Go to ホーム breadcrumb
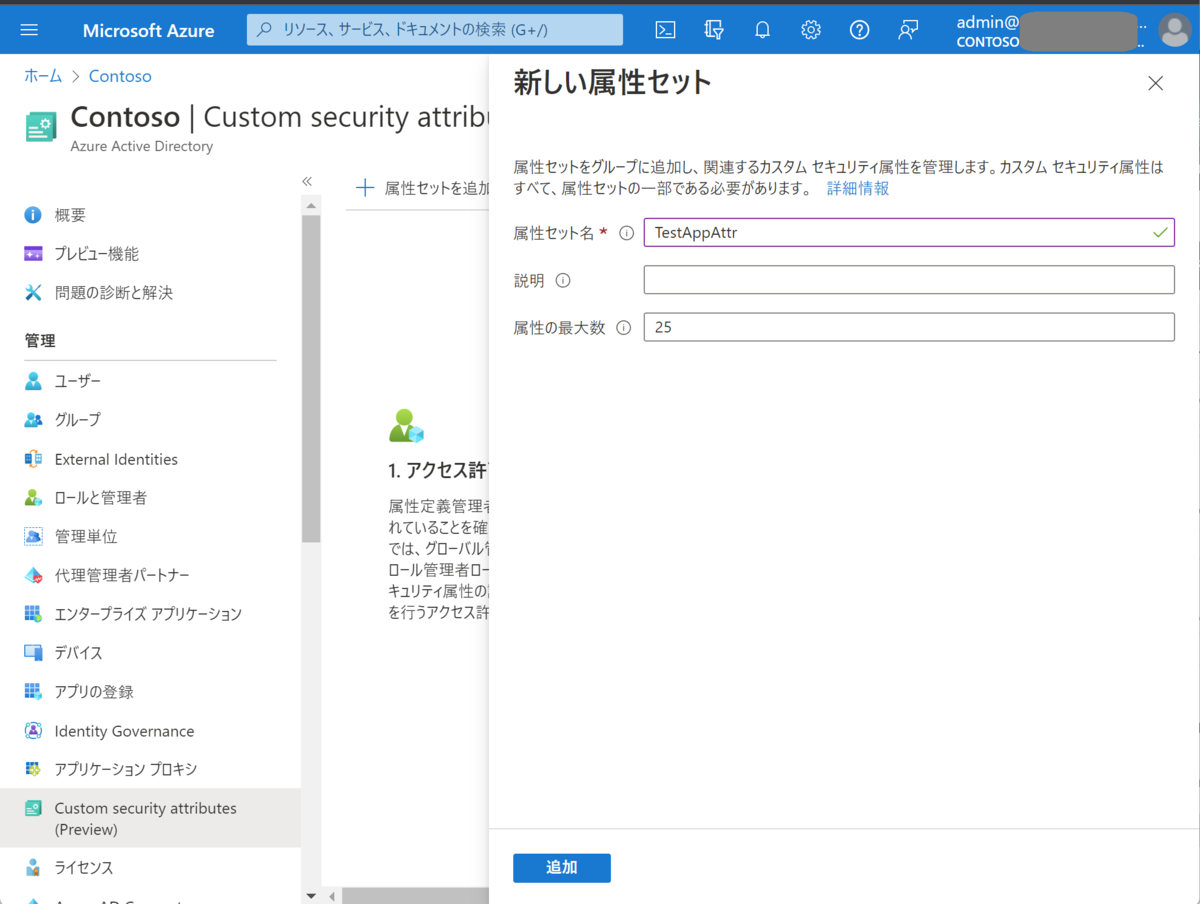The image size is (1200, 904). tap(43, 76)
